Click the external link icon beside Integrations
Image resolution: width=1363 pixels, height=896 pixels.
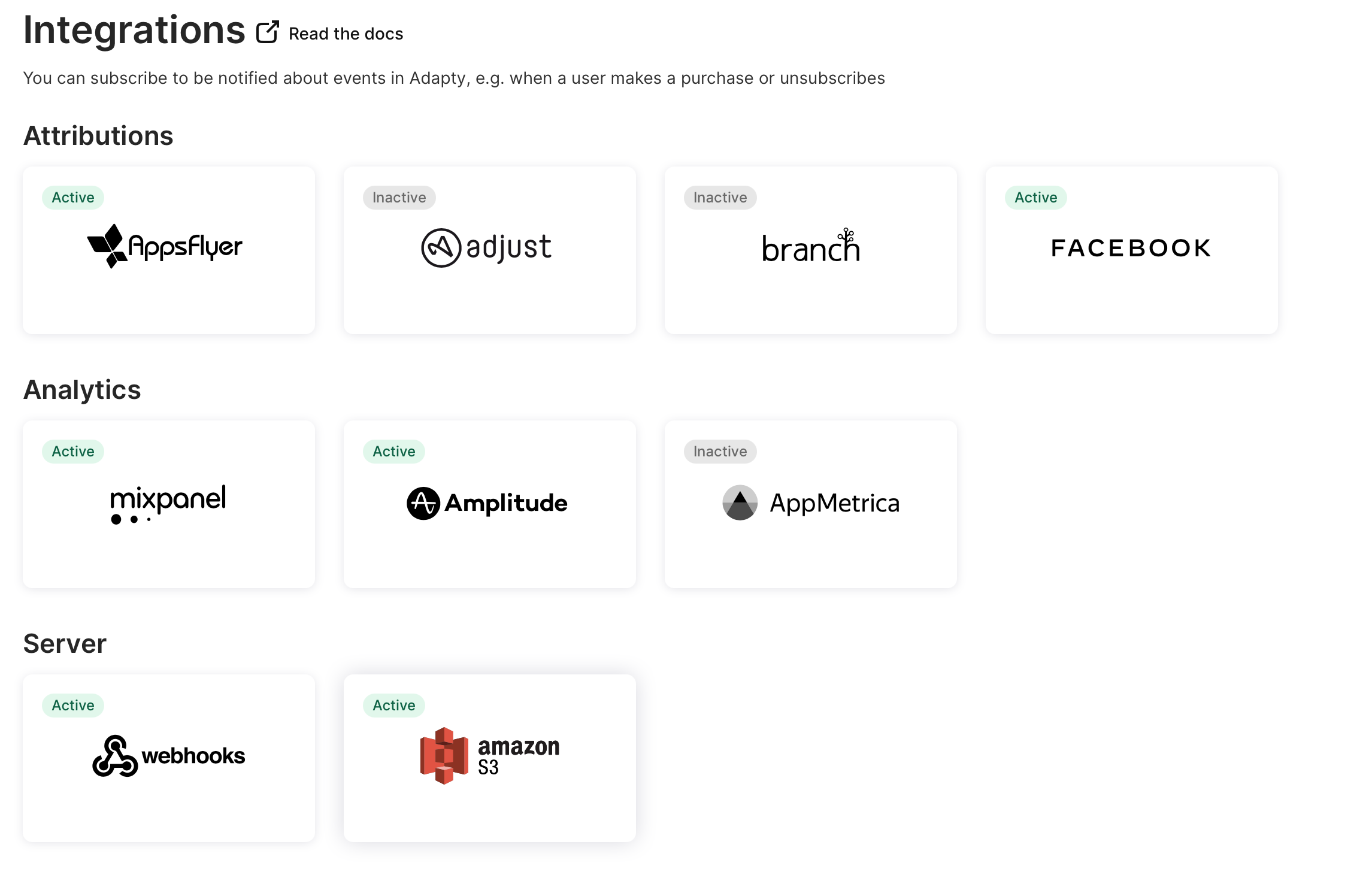tap(268, 32)
